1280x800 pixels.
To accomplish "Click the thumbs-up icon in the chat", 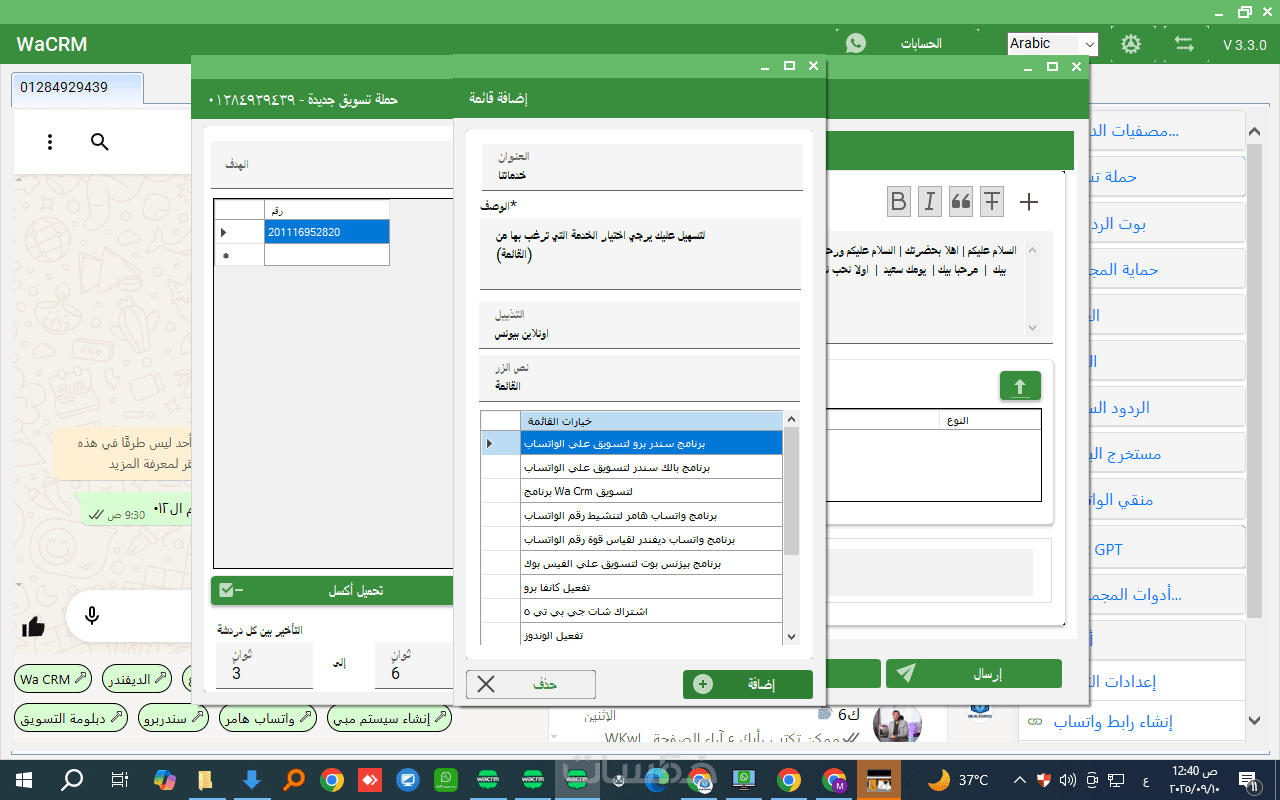I will (33, 627).
